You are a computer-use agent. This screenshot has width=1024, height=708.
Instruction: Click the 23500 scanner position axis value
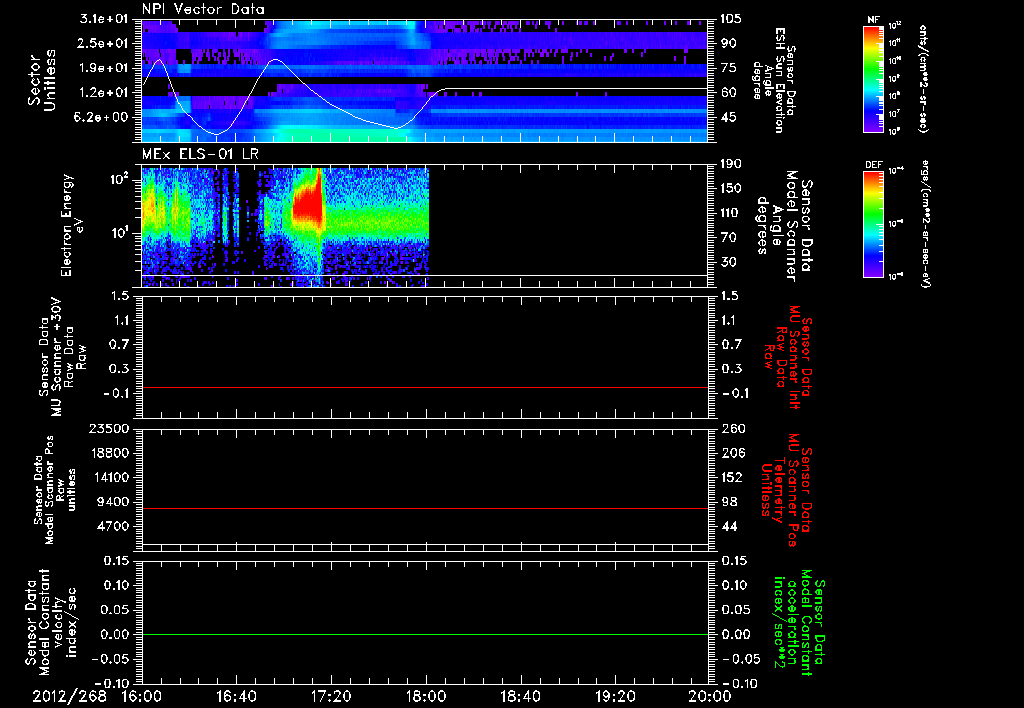click(110, 428)
